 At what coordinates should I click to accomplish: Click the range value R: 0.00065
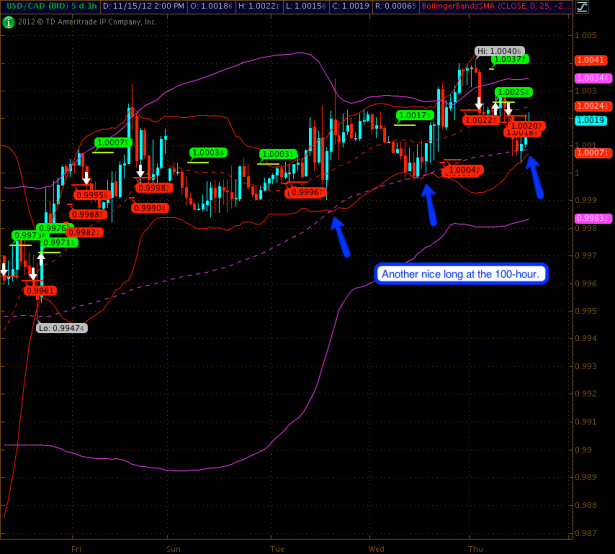(x=395, y=6)
